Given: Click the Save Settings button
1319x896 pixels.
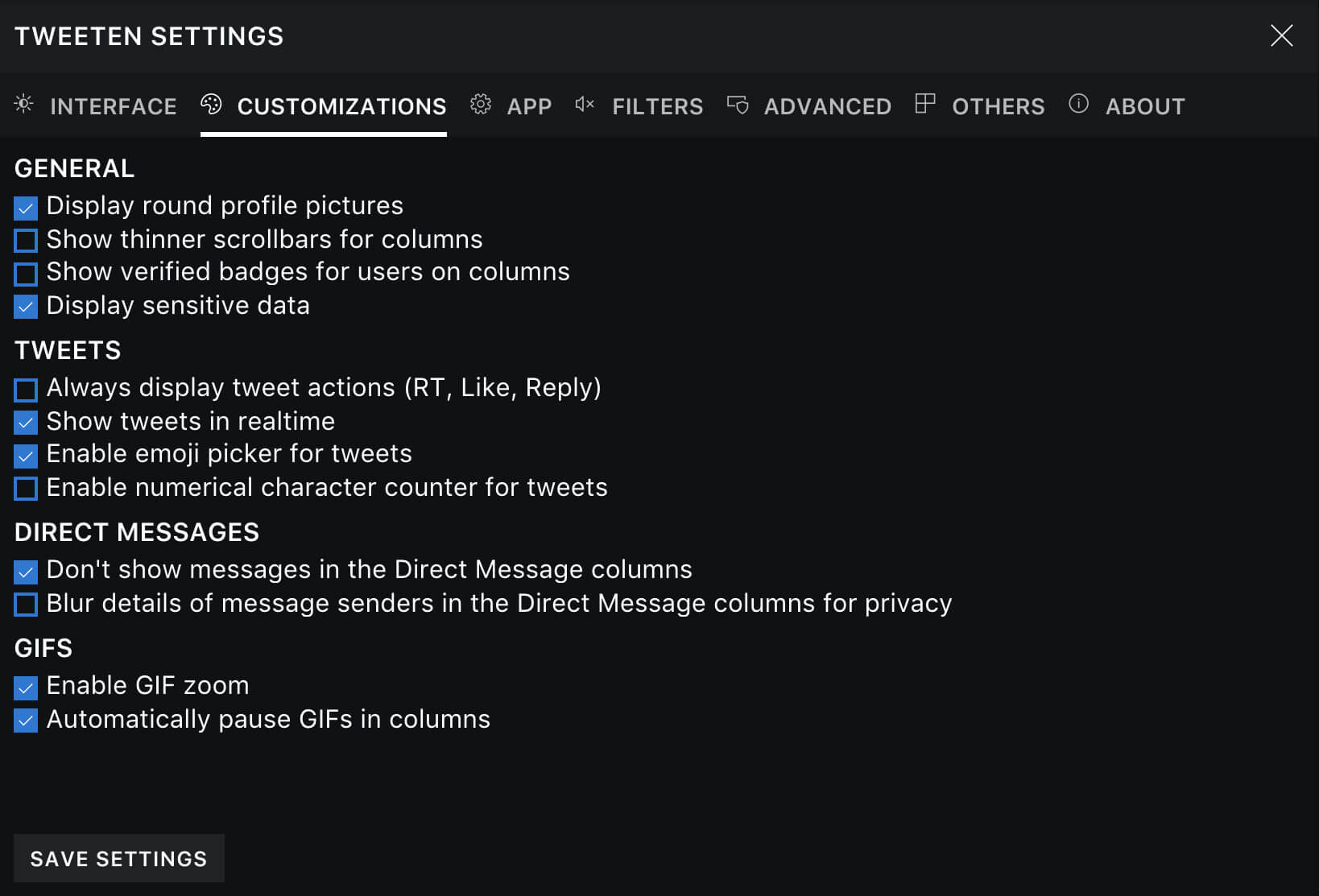Looking at the screenshot, I should coord(119,858).
